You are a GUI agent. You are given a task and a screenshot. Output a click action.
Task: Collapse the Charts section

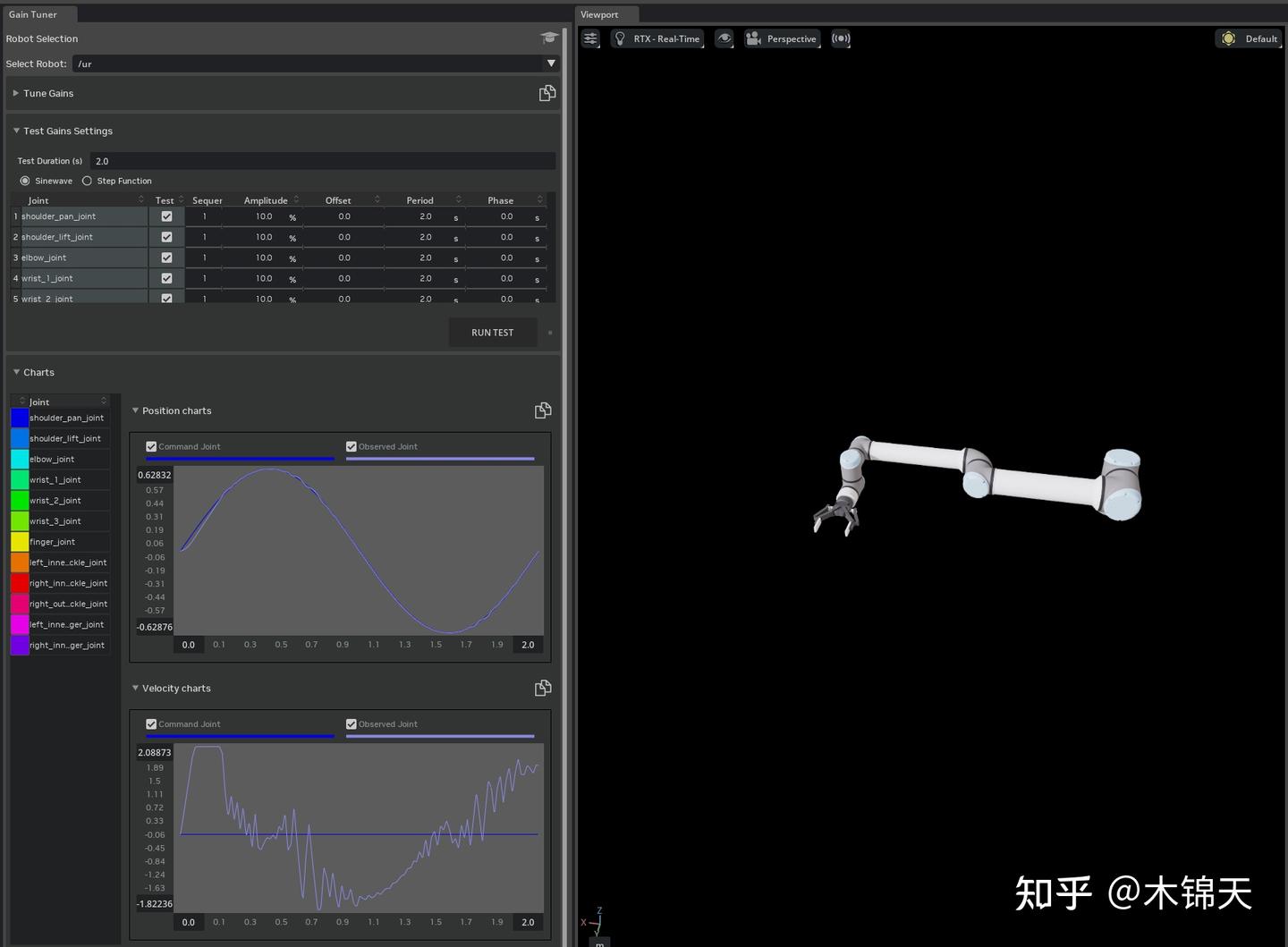(x=16, y=372)
